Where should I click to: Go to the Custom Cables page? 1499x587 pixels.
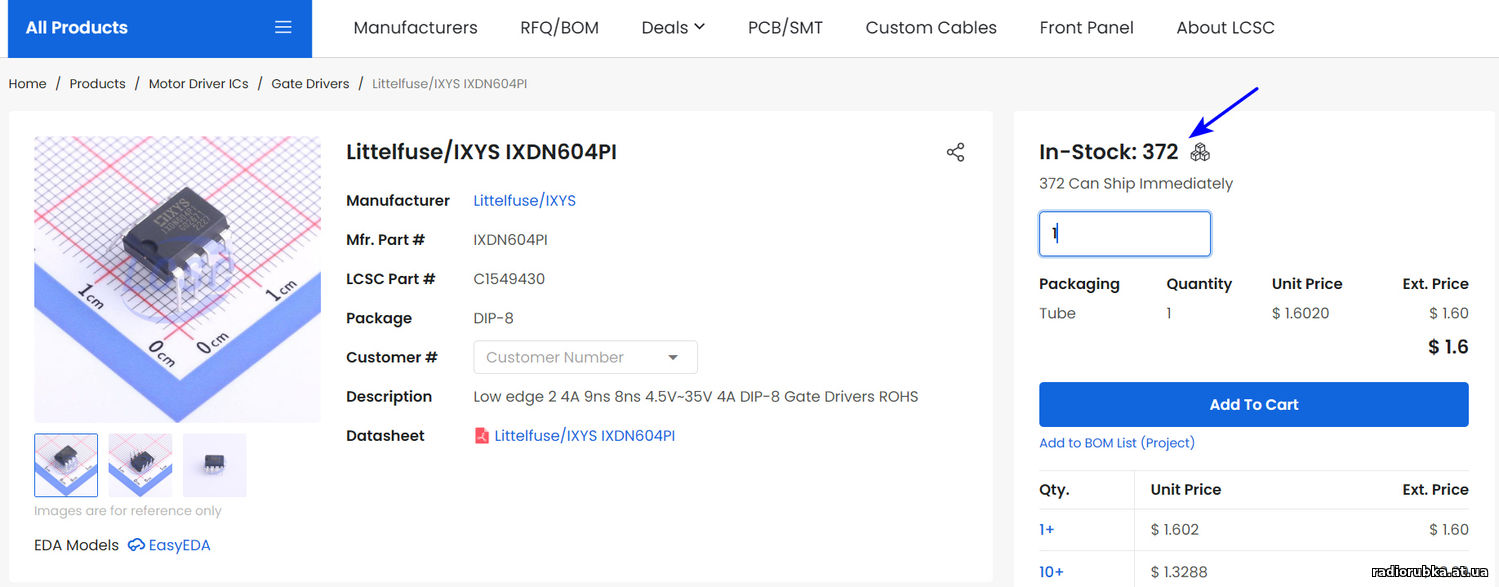click(931, 28)
